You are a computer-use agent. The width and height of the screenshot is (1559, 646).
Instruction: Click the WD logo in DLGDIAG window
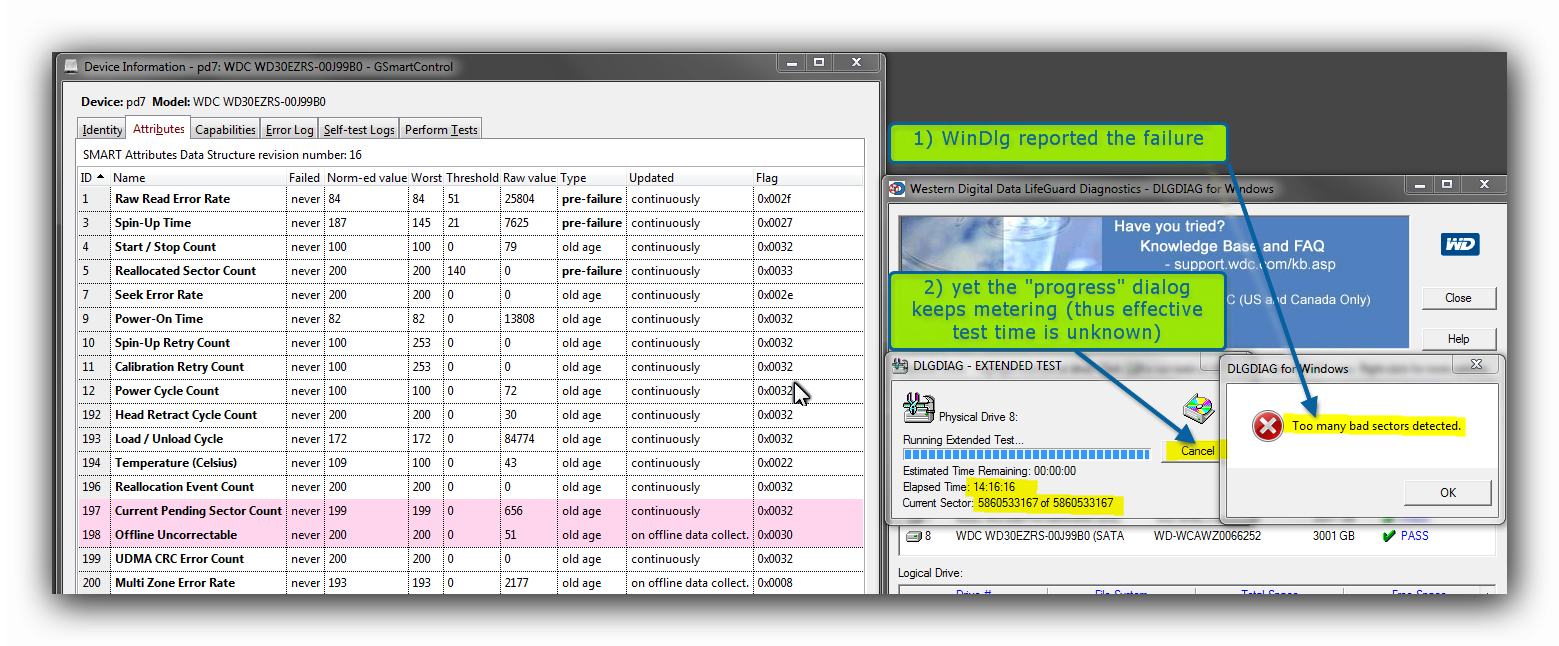pyautogui.click(x=1460, y=244)
